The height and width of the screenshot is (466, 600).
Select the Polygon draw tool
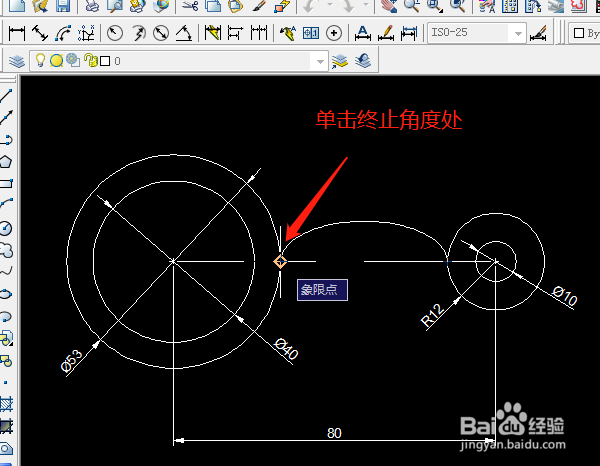click(x=7, y=162)
